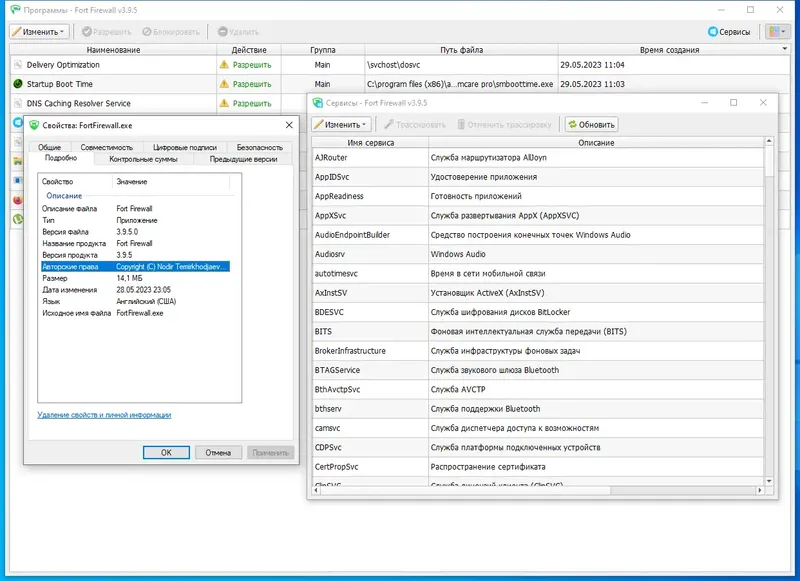Click the green Startup Boot Time icon
This screenshot has width=800, height=581.
tap(18, 84)
